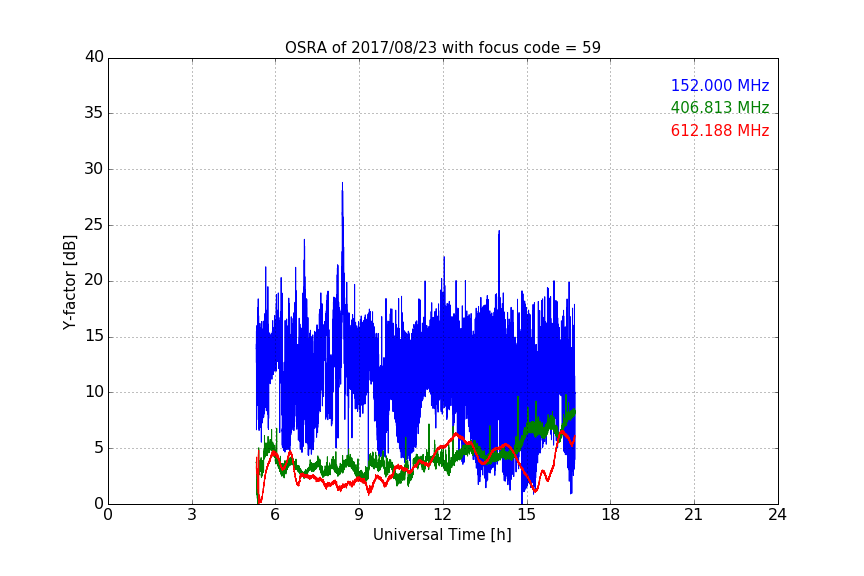
Task: Click the x-axis tick label 3
Action: click(192, 515)
